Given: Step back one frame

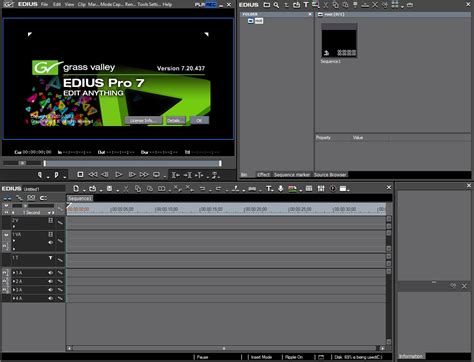Looking at the screenshot, I should tap(105, 174).
